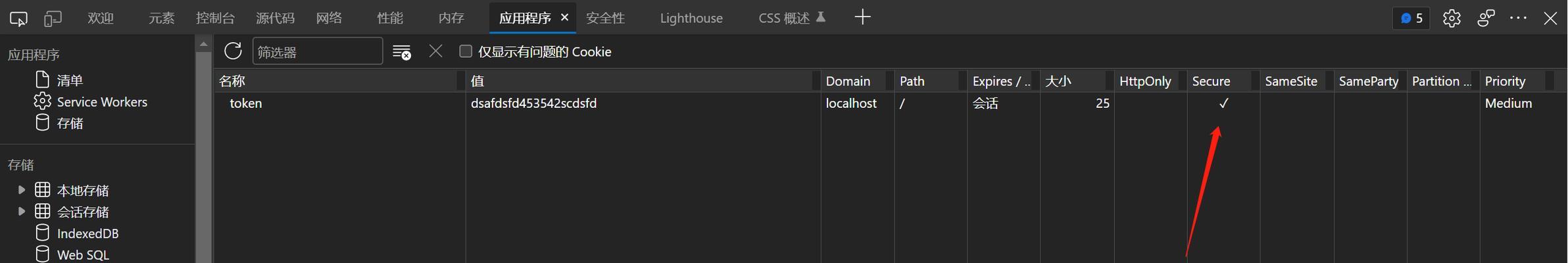This screenshot has width=1568, height=263.
Task: Clear all cookies icon
Action: (x=401, y=52)
